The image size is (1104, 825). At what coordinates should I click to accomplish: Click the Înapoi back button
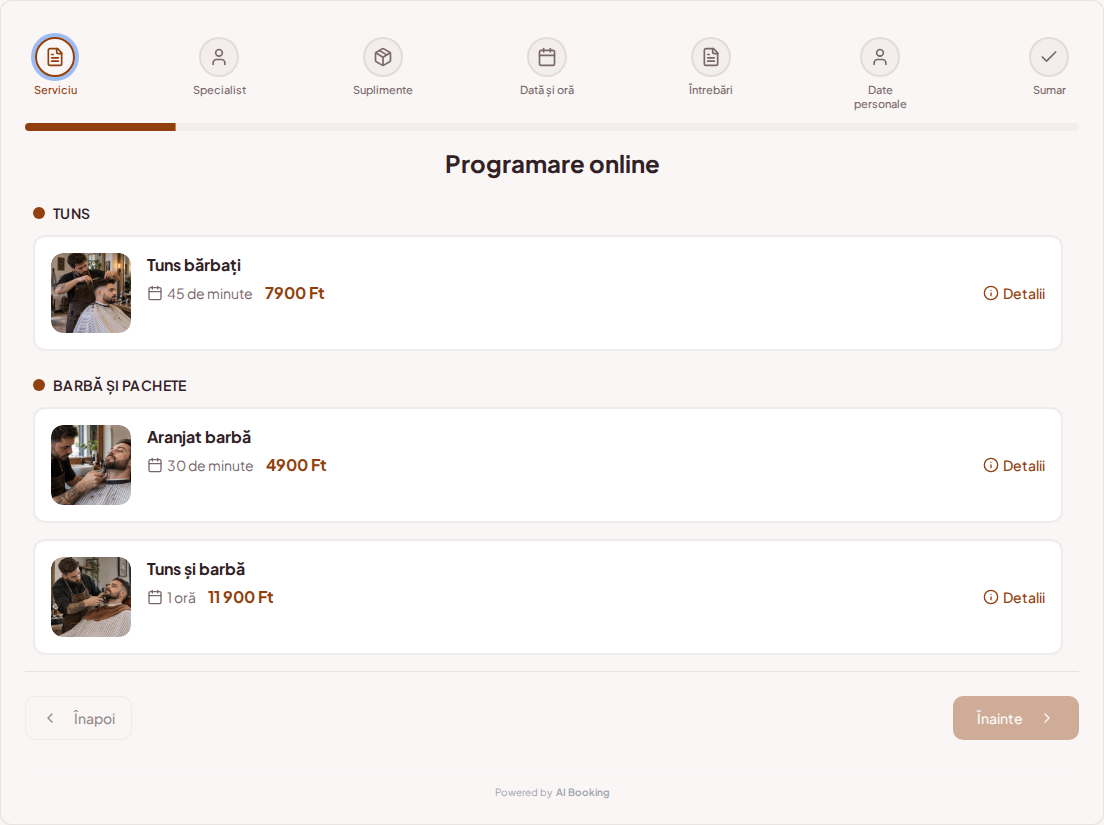click(x=78, y=718)
